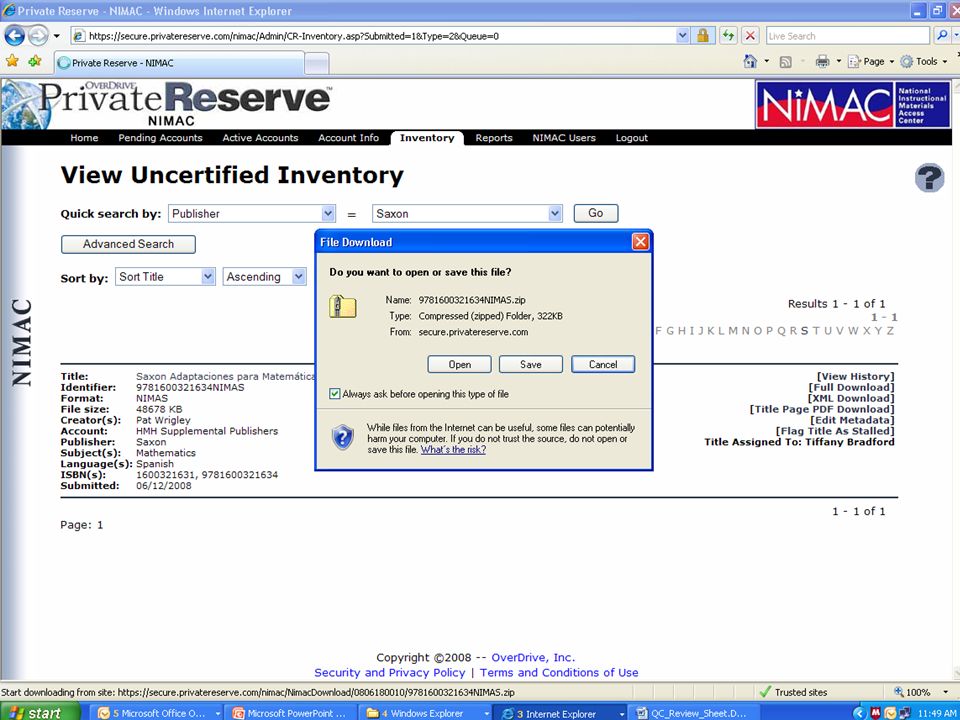
Task: Open the Tools menu in toolbar
Action: (924, 61)
